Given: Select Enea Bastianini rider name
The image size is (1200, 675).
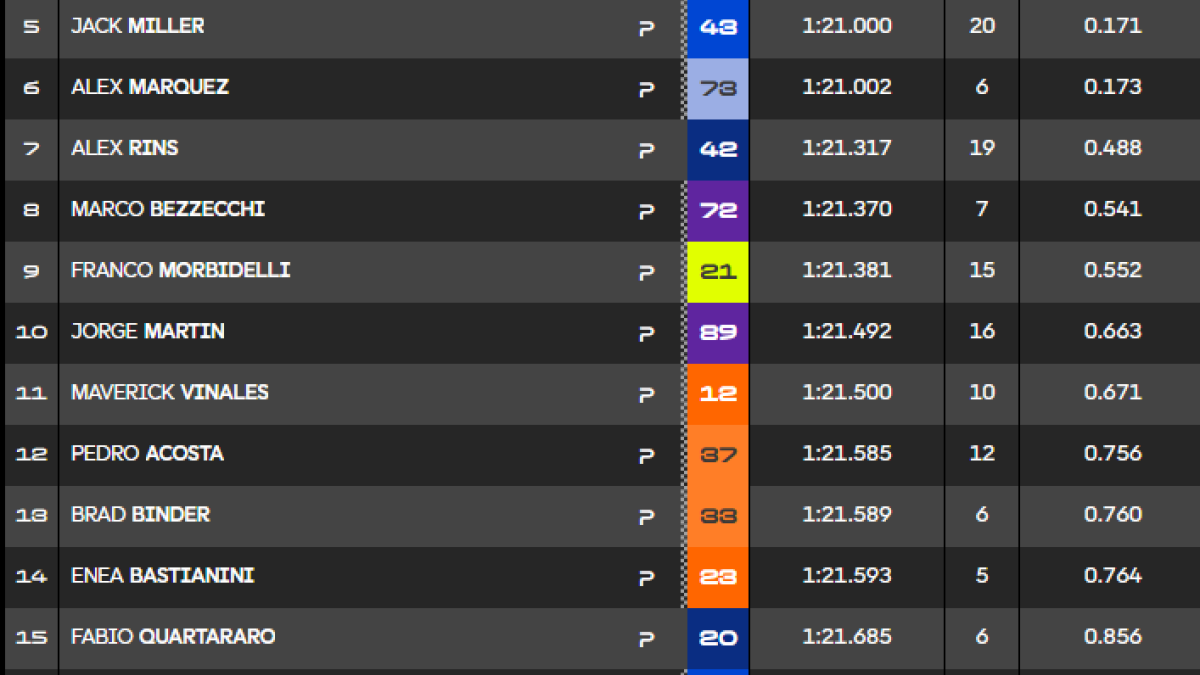Looking at the screenshot, I should click(163, 575).
